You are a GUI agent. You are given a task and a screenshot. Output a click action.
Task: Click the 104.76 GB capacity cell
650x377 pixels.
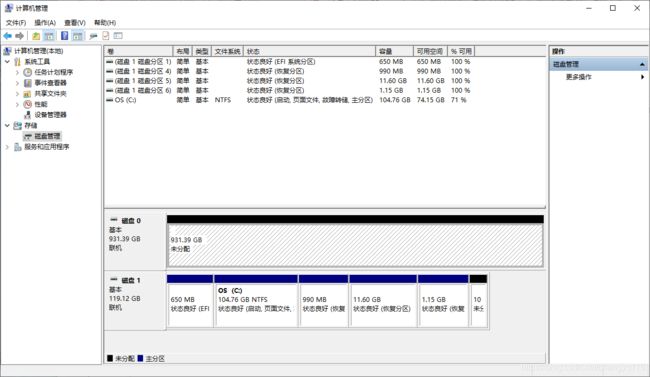(395, 100)
